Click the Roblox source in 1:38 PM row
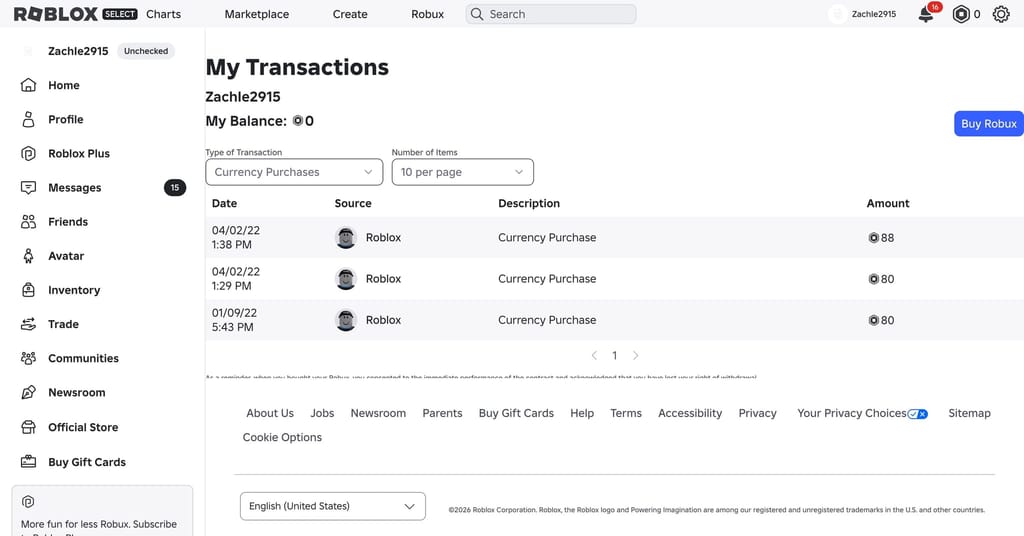 383,238
